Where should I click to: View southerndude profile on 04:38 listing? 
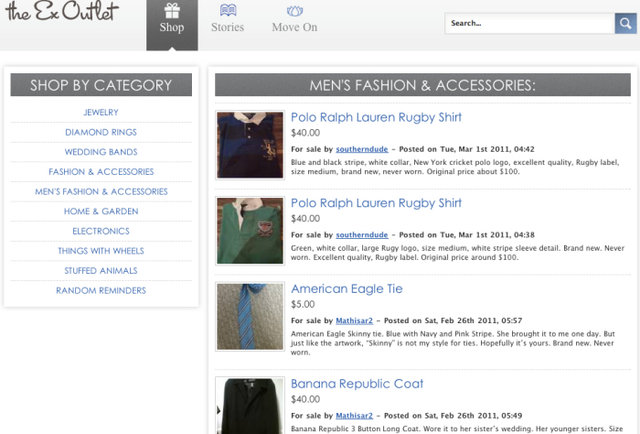click(x=362, y=235)
